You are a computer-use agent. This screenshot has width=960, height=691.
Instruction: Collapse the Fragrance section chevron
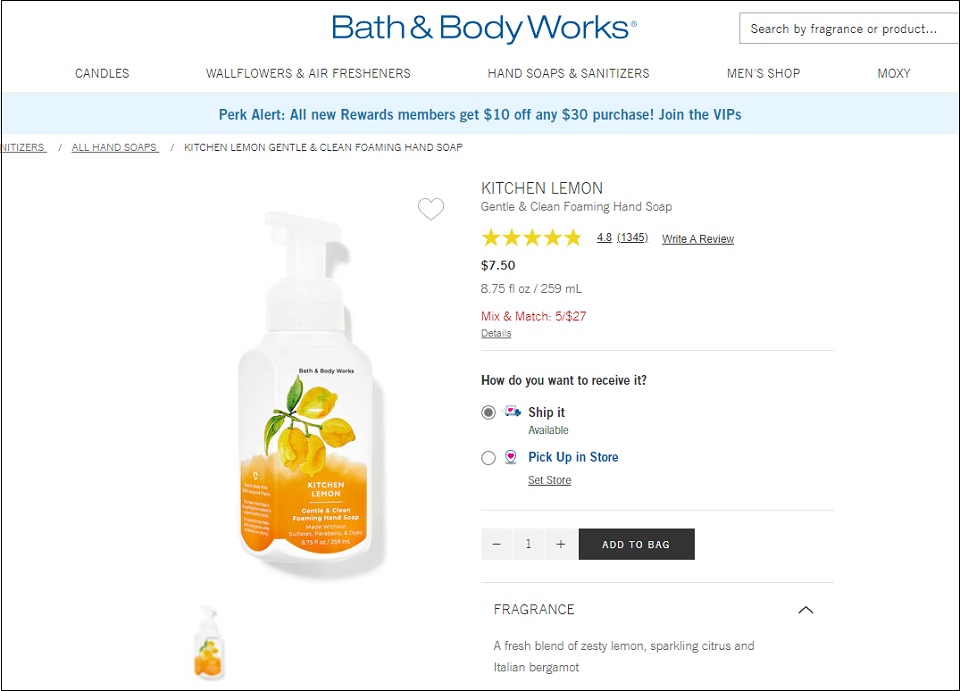(806, 610)
